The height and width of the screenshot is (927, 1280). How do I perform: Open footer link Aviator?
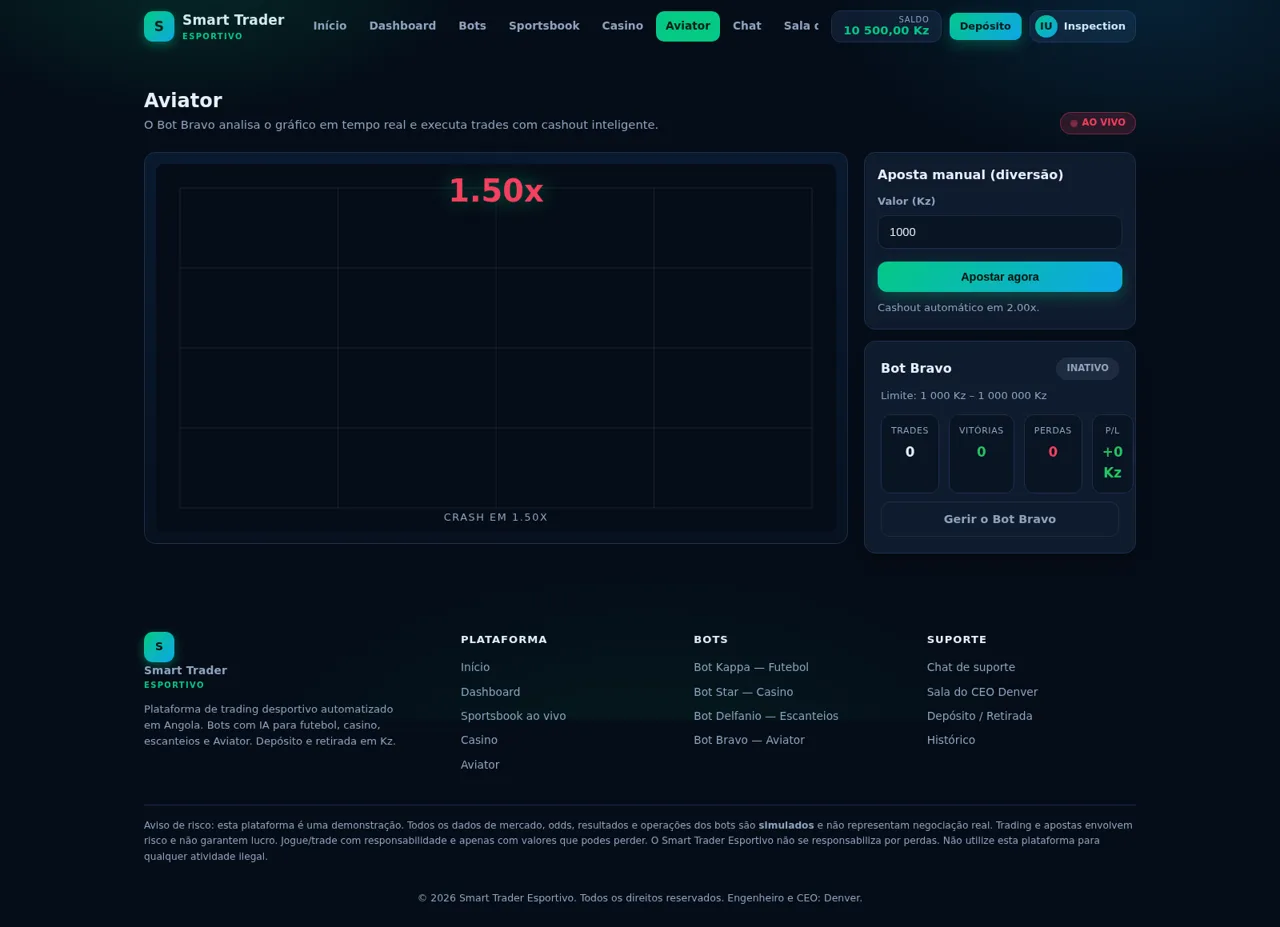[x=480, y=765]
